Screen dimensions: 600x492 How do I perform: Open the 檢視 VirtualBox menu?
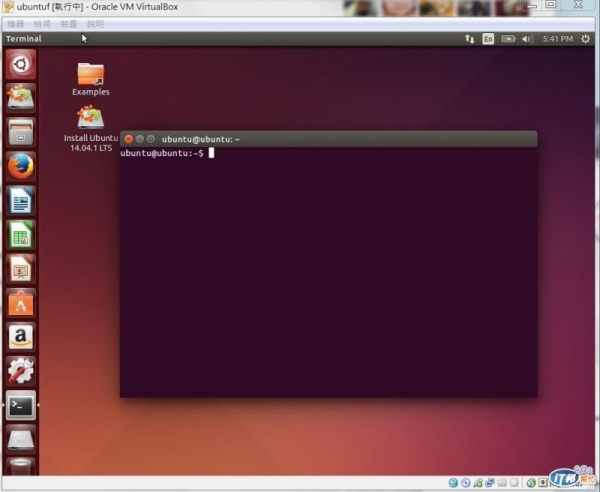pos(42,24)
